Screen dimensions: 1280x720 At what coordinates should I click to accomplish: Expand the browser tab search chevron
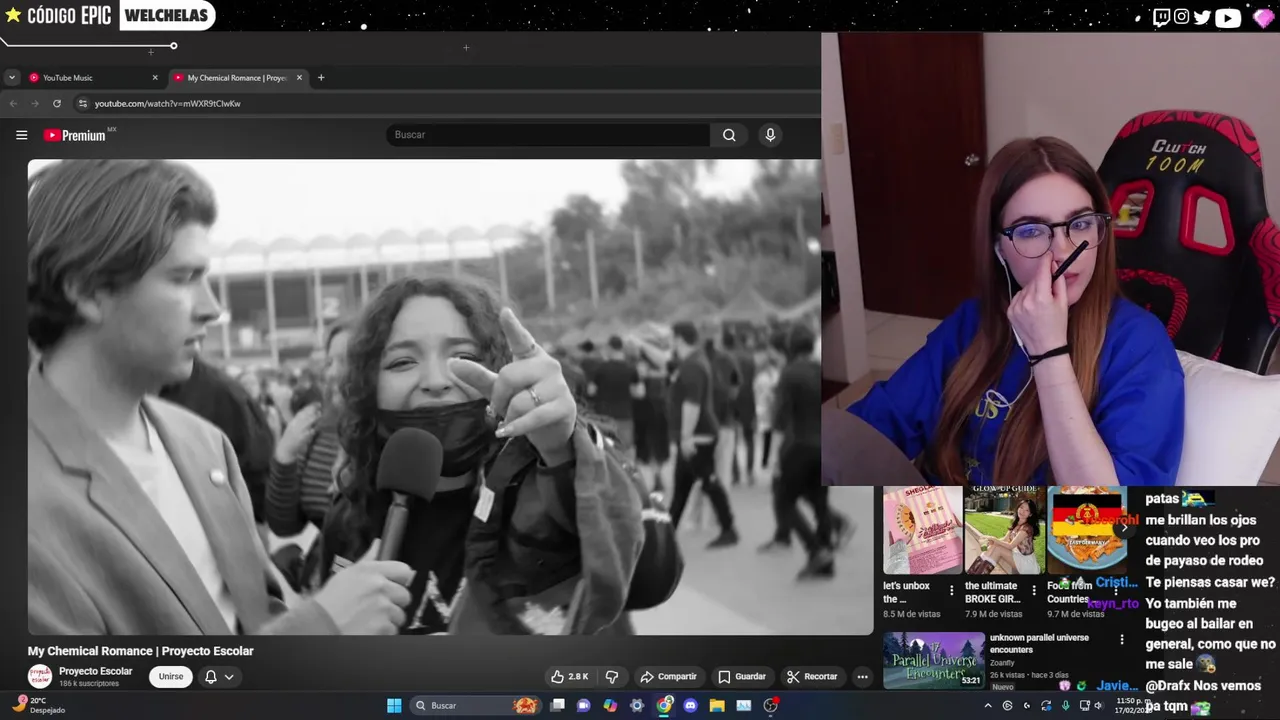click(12, 78)
